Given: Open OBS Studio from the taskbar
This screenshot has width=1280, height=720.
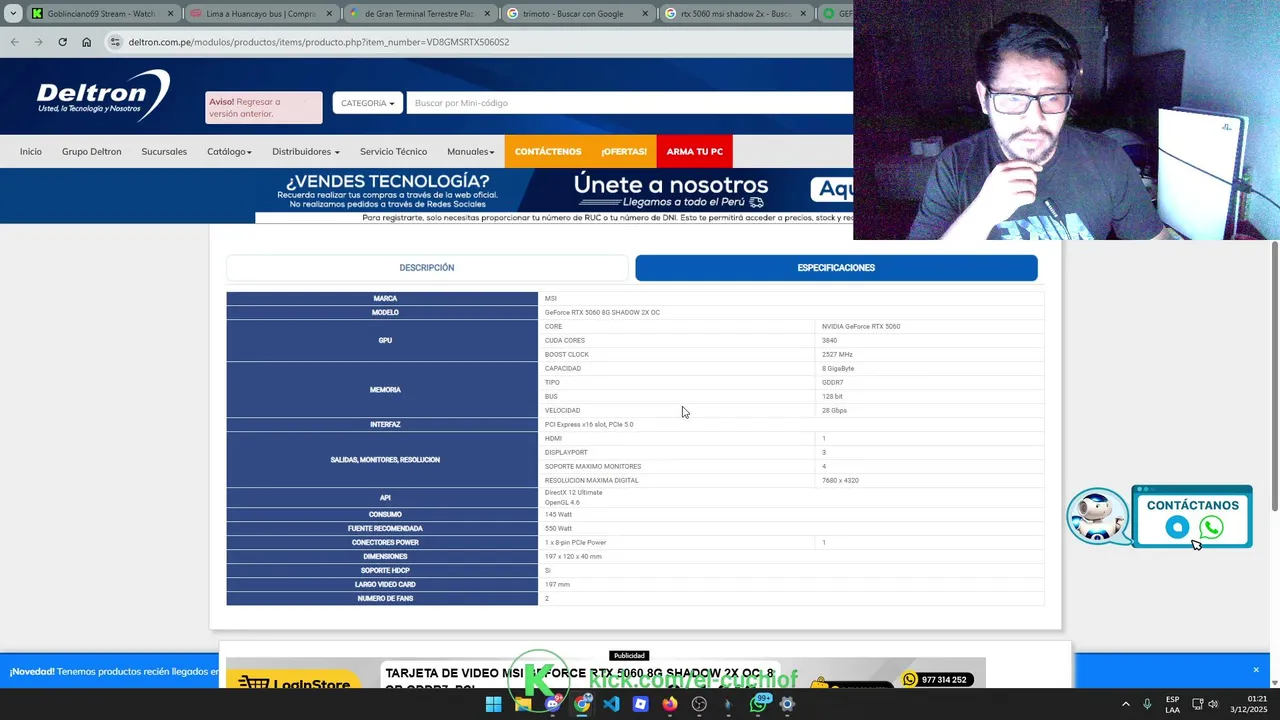Looking at the screenshot, I should click(x=700, y=704).
